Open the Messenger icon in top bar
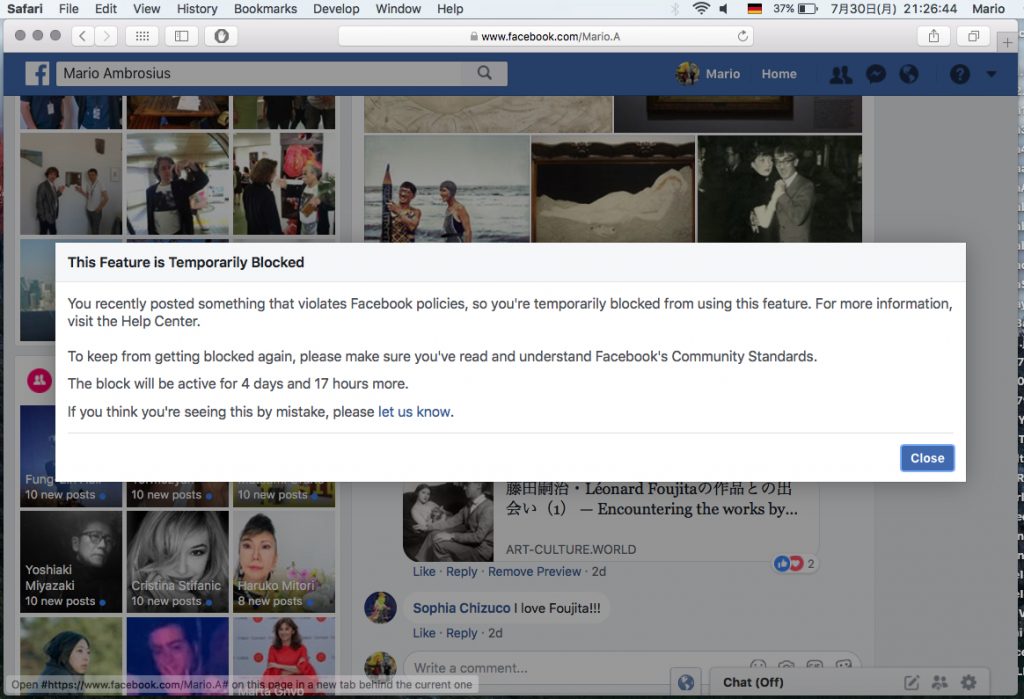 click(x=875, y=74)
